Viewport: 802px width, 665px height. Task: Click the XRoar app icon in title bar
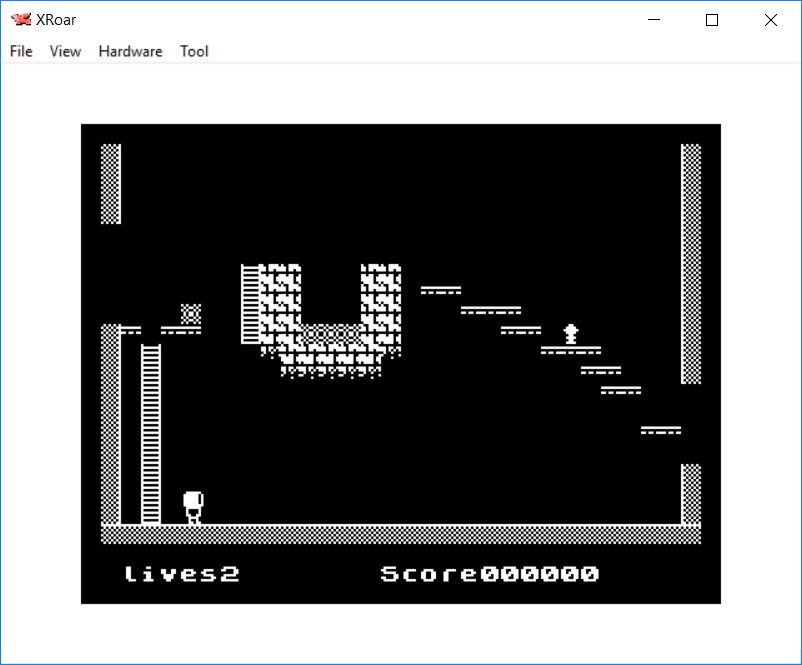[20, 20]
